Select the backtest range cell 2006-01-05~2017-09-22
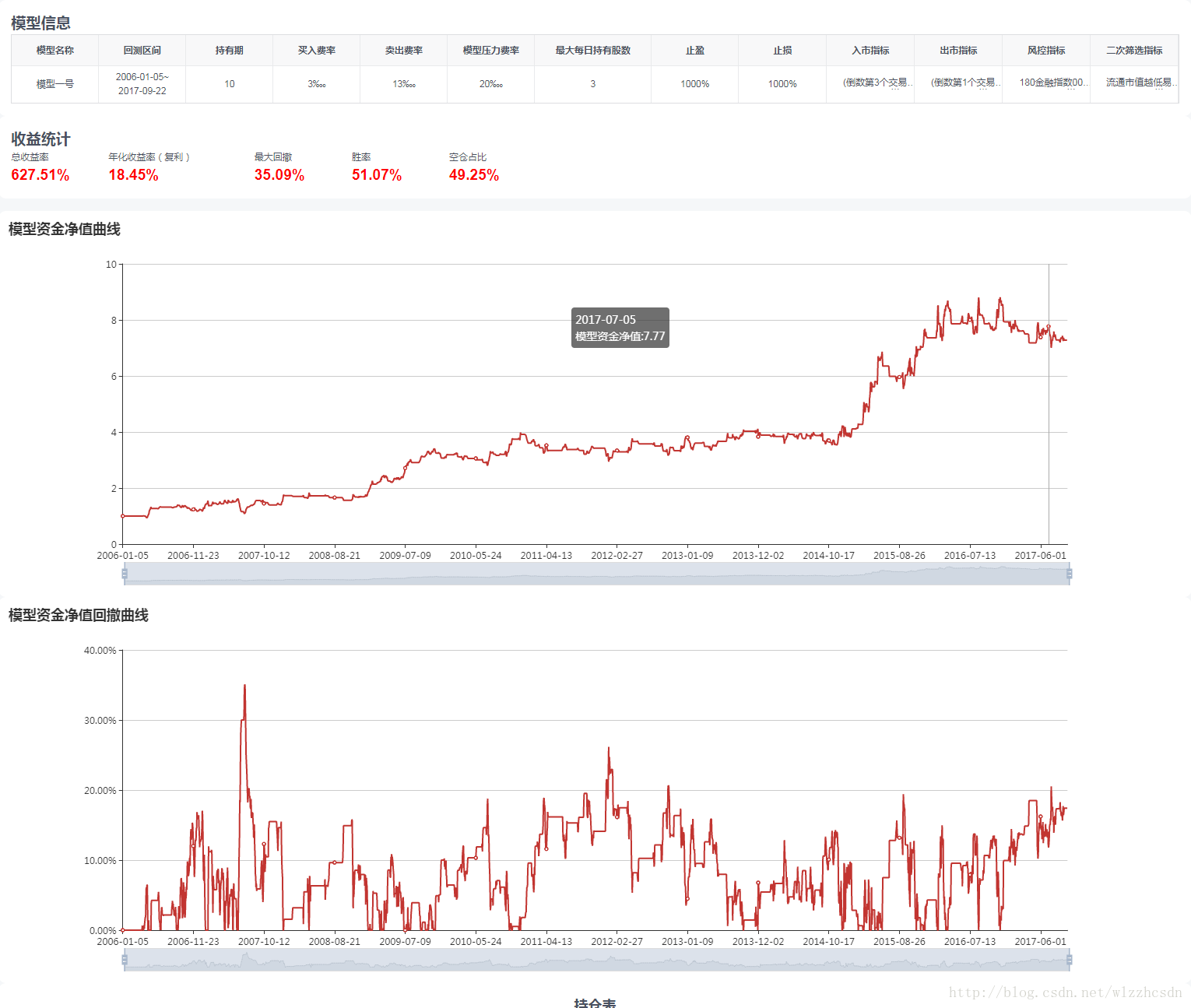This screenshot has width=1191, height=1008. (142, 84)
